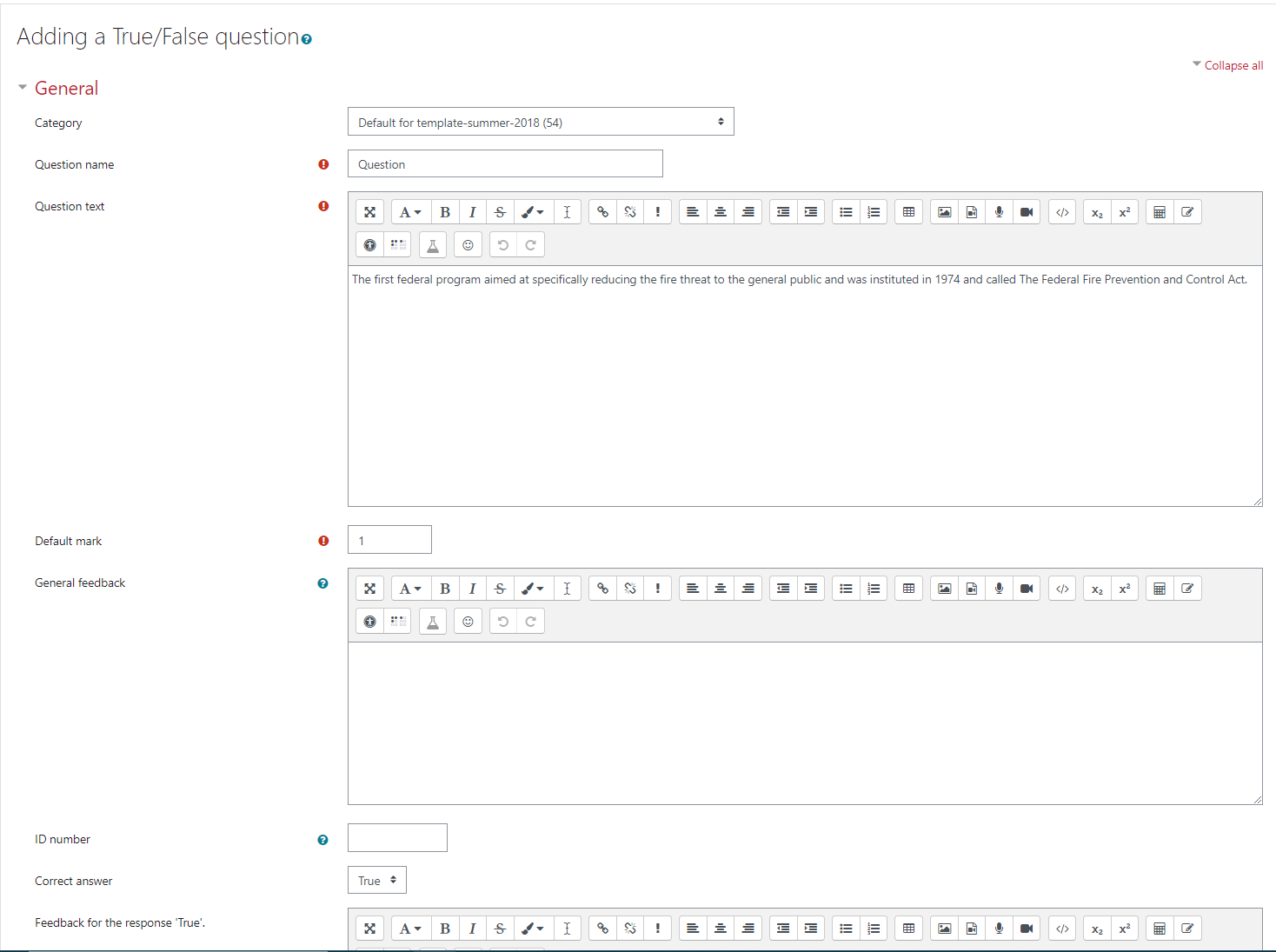Image resolution: width=1276 pixels, height=952 pixels.
Task: Open help for General feedback
Action: tap(322, 583)
